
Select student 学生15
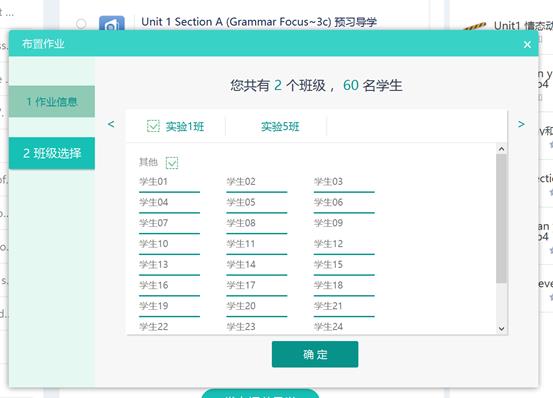coord(328,265)
